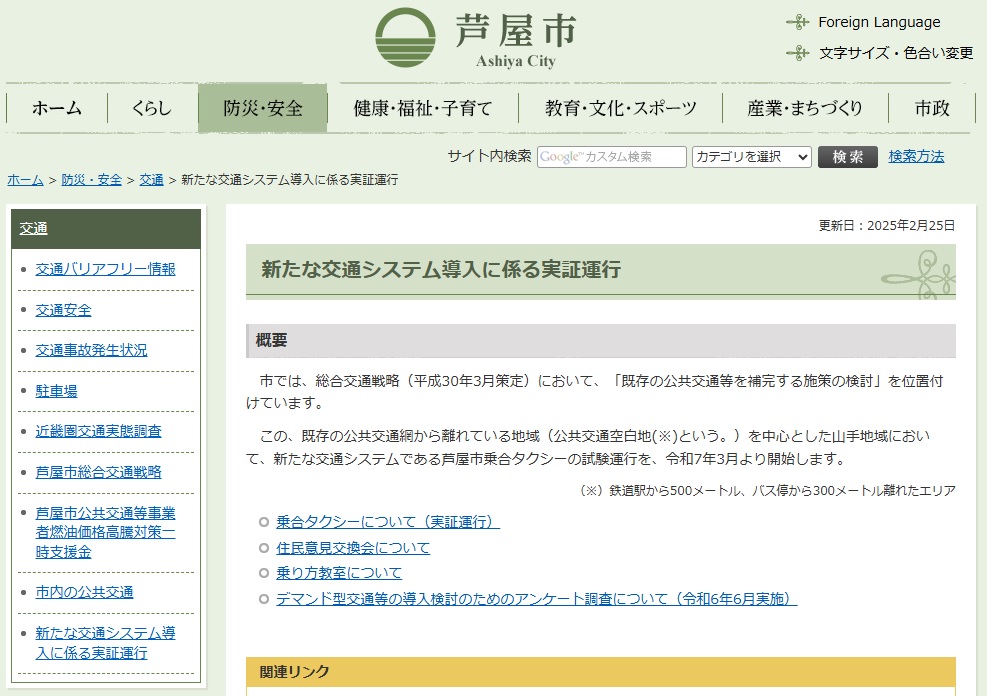
Task: Follow the ホーム breadcrumb link
Action: 25,180
